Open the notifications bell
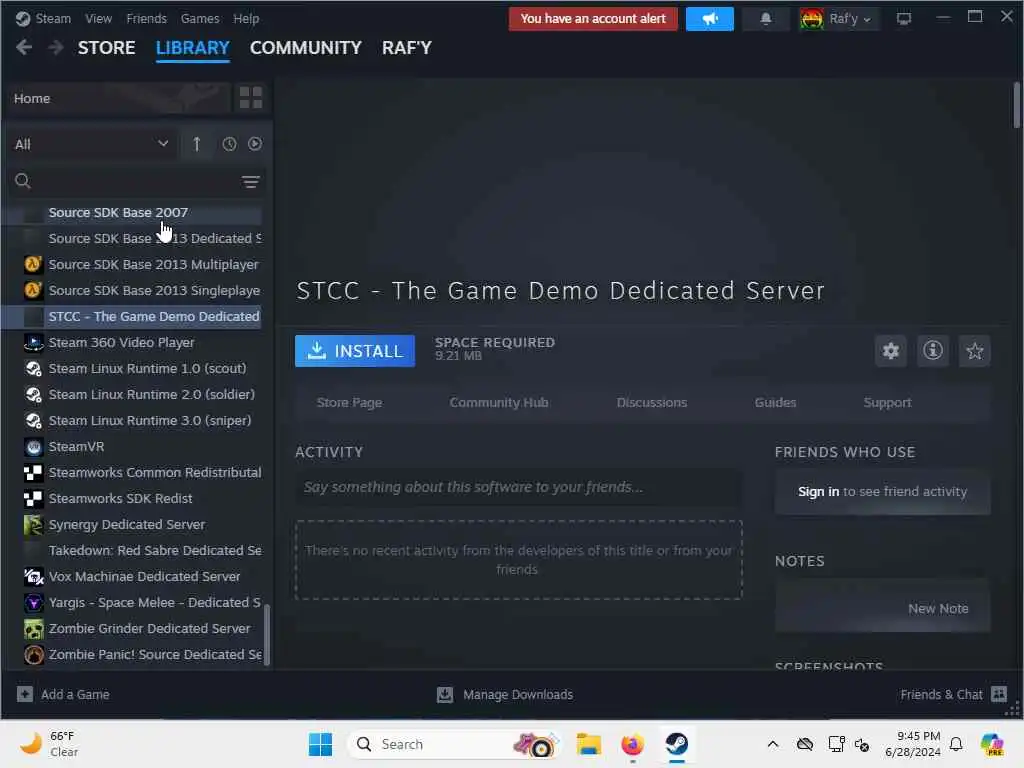 (766, 19)
